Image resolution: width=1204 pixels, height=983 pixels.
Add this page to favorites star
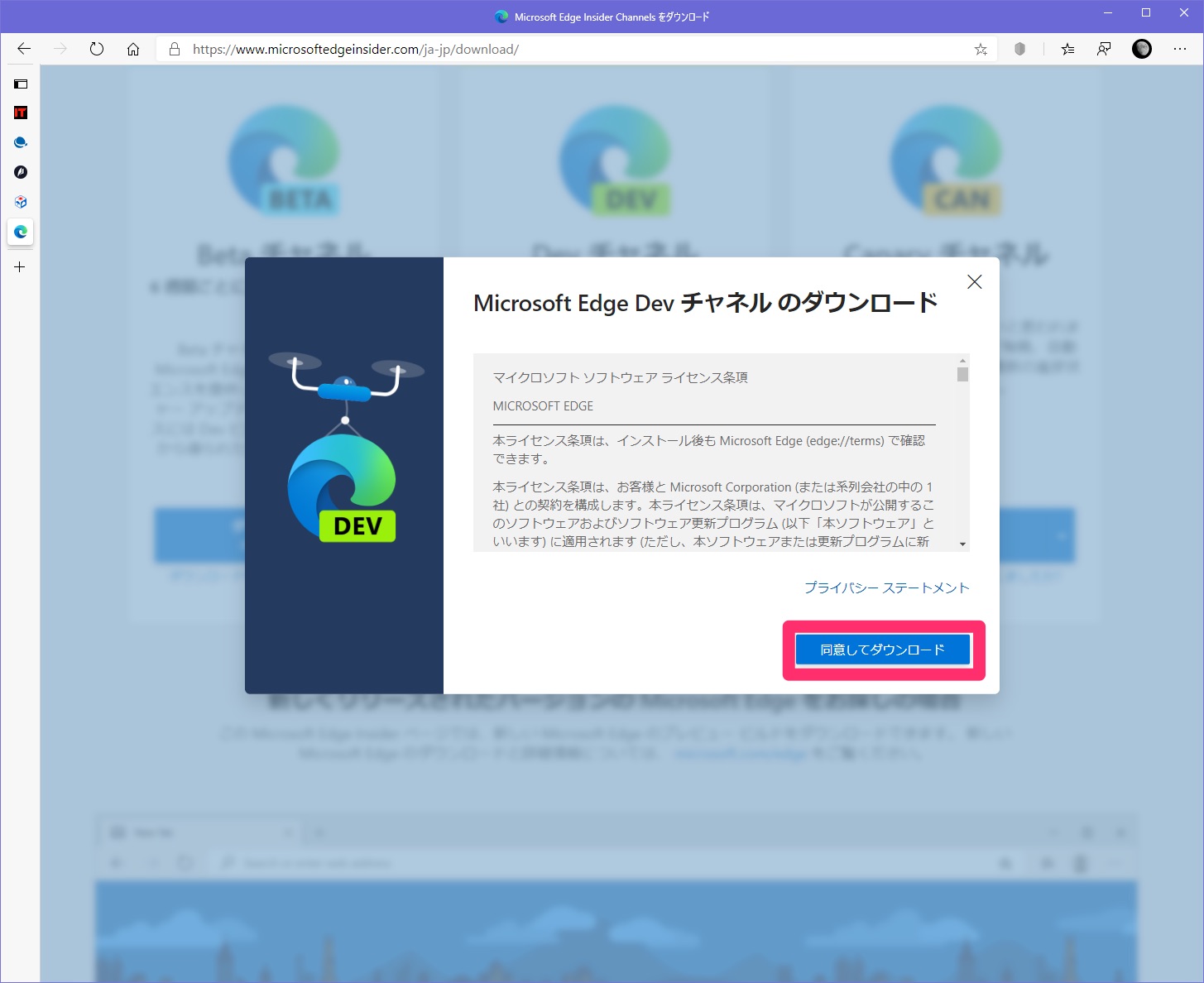[x=981, y=49]
